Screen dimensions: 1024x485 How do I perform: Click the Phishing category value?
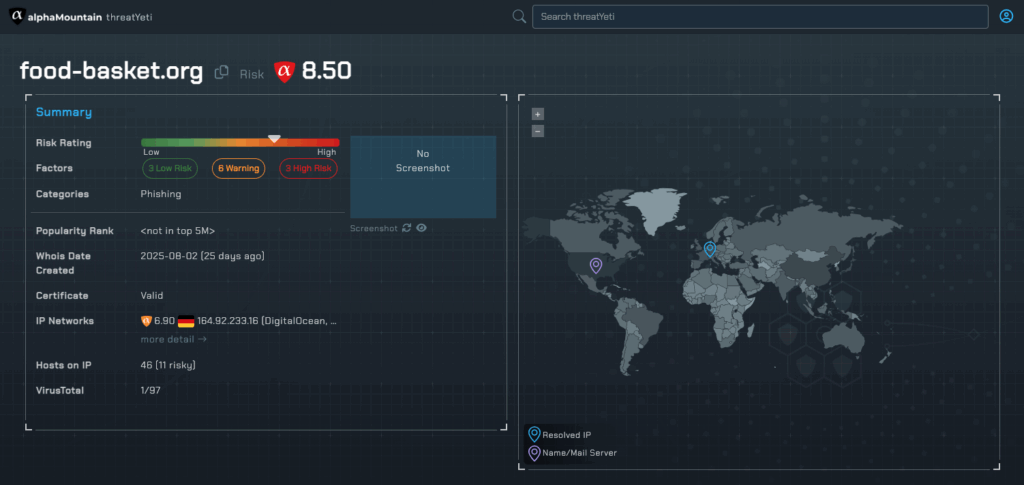pos(161,194)
